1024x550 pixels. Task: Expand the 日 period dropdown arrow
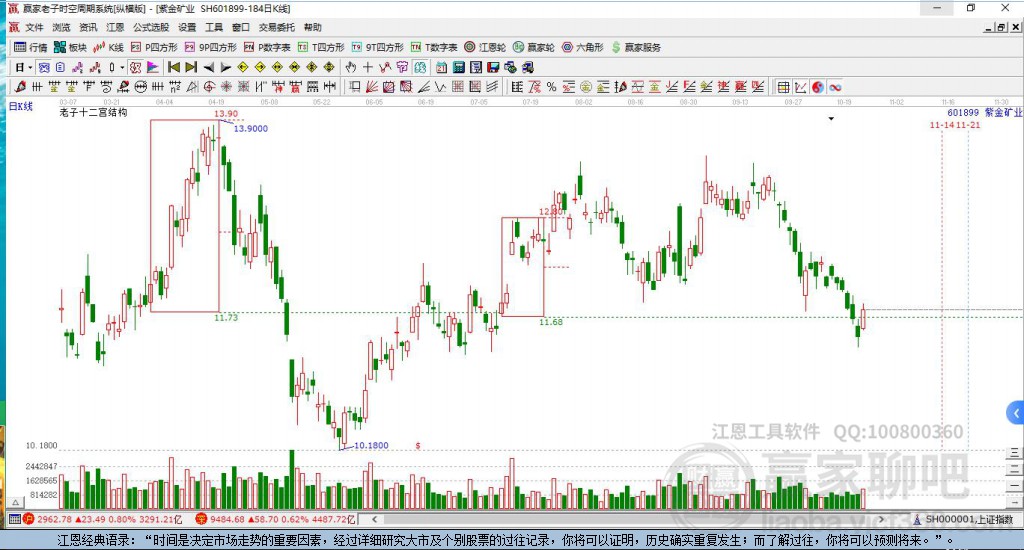[x=30, y=67]
